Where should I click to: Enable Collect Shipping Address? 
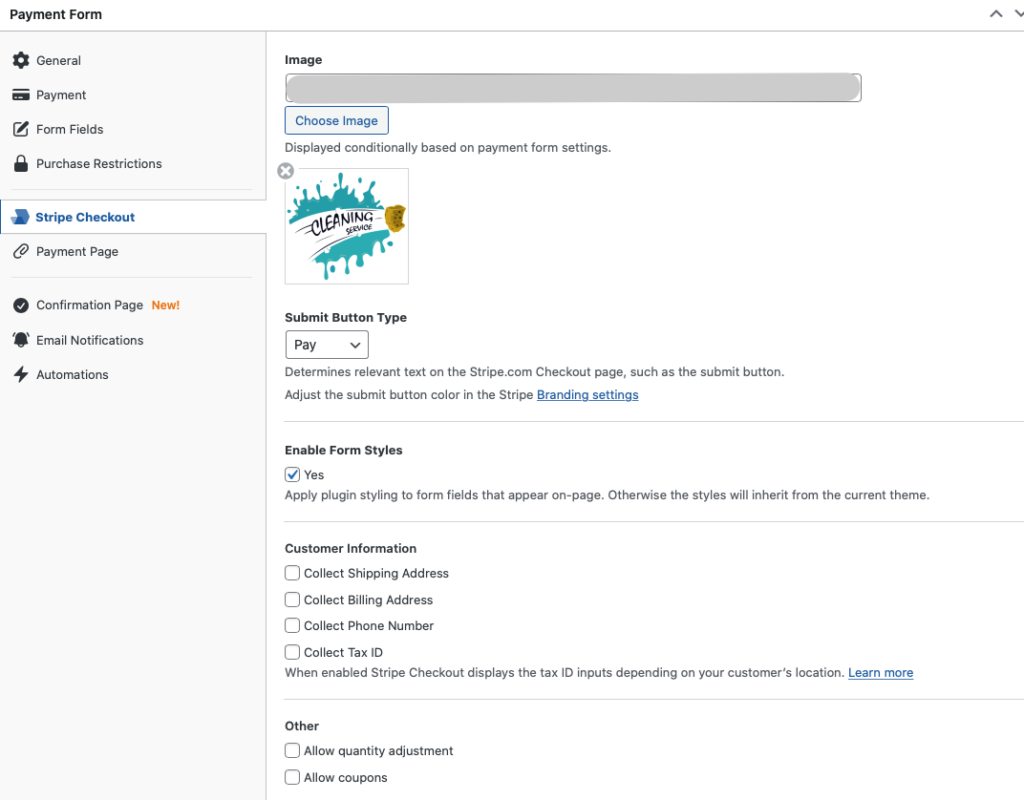click(x=293, y=573)
